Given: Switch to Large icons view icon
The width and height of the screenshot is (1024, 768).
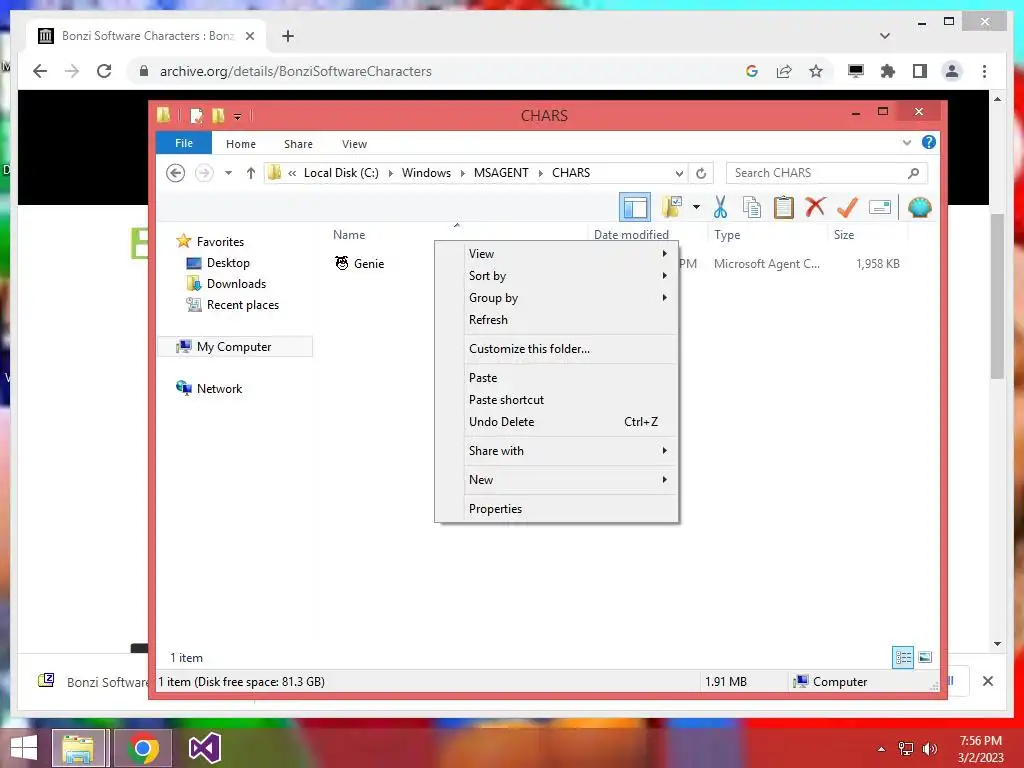Looking at the screenshot, I should (925, 657).
